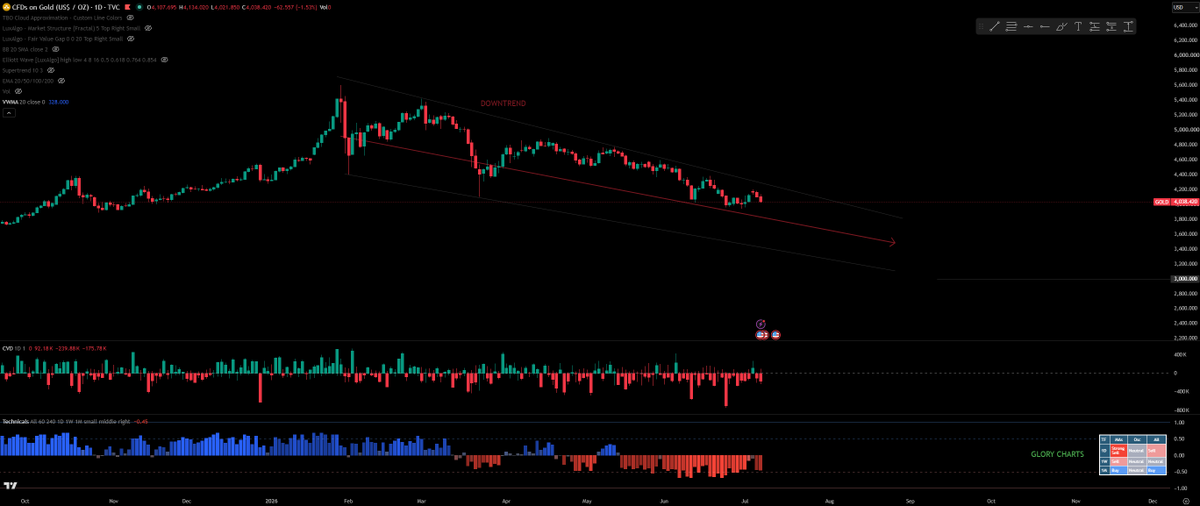Select VWMA 20 close indicator legend
This screenshot has height=506, width=1200.
[23, 102]
